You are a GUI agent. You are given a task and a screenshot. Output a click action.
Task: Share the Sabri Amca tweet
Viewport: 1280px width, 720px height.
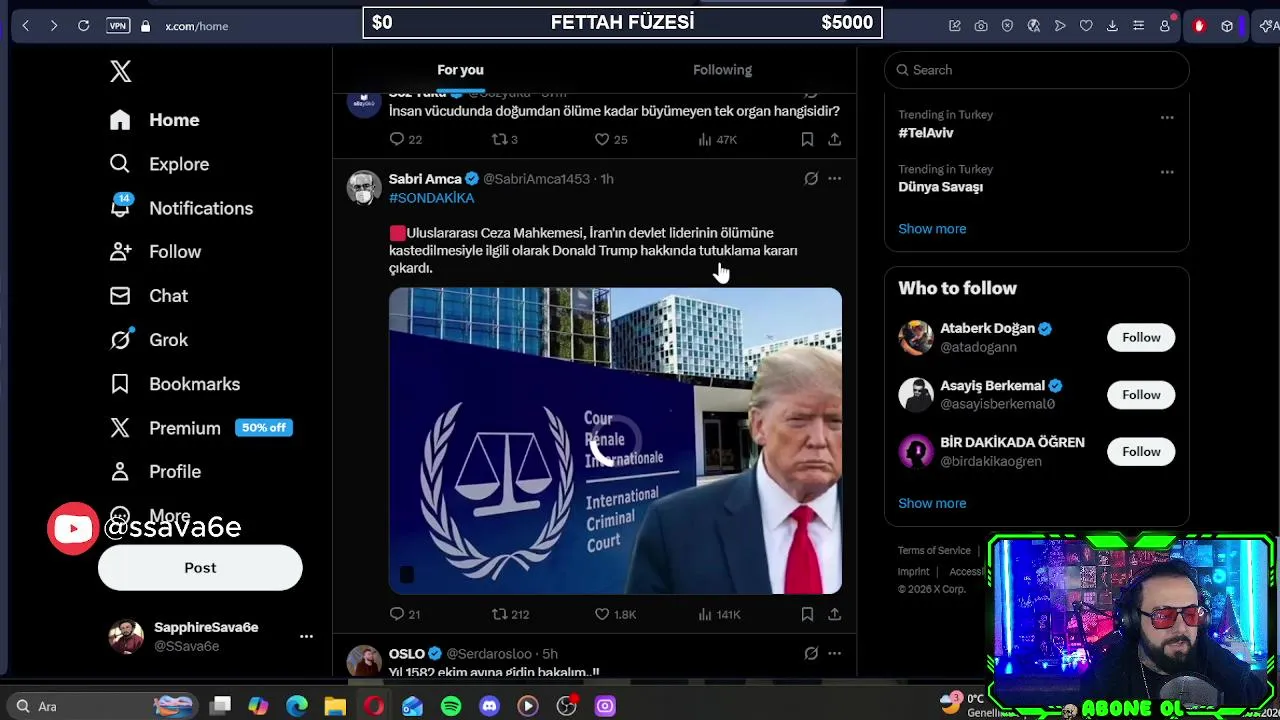[x=834, y=614]
